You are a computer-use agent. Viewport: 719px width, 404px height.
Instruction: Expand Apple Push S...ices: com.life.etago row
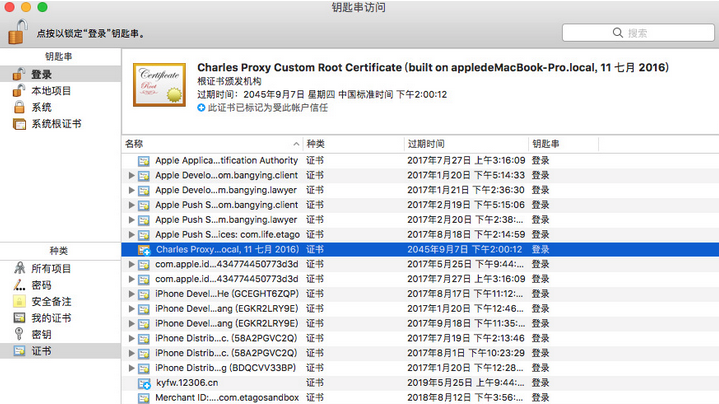click(131, 234)
